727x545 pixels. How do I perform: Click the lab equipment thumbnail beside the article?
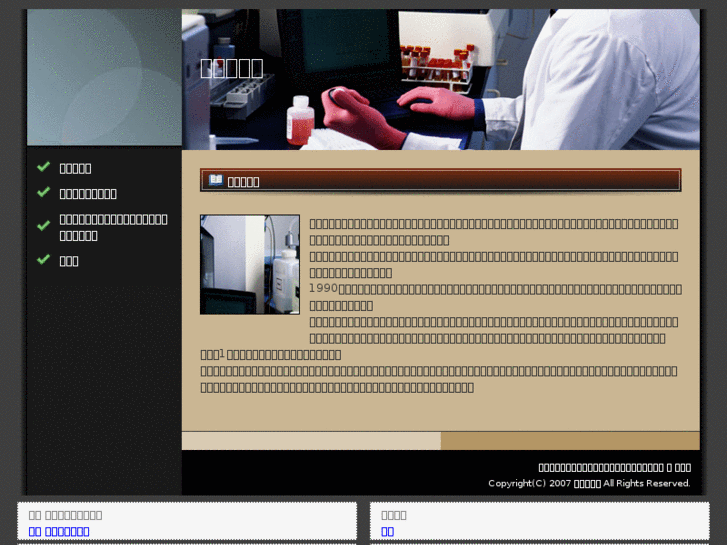click(x=249, y=264)
